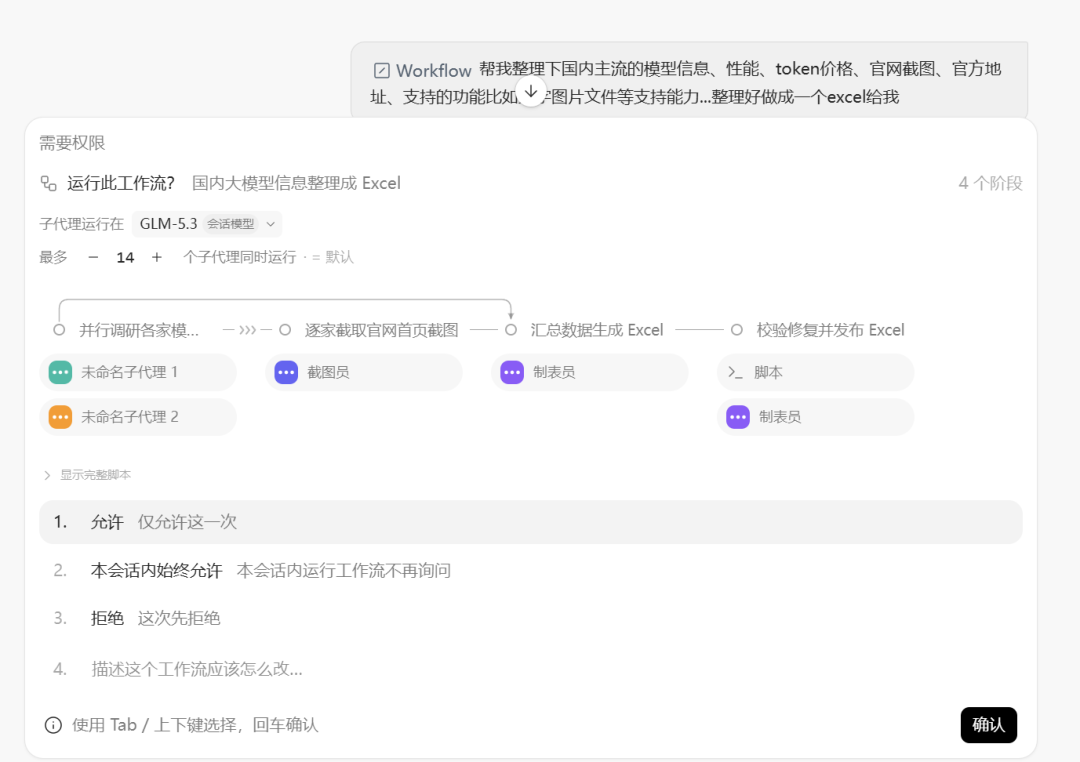Click the value 14 in agent counter
This screenshot has width=1080, height=762.
point(125,258)
